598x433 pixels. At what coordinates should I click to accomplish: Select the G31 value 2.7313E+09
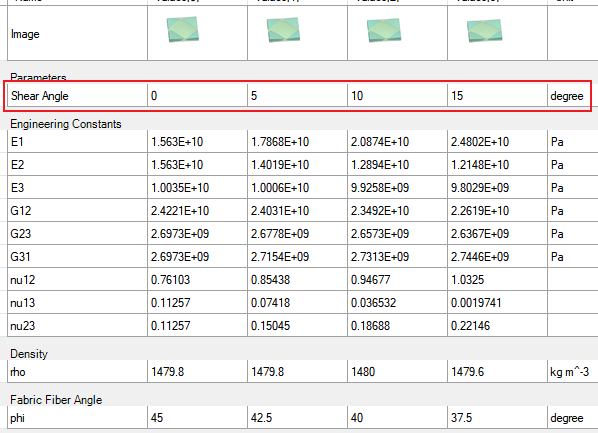[x=380, y=256]
